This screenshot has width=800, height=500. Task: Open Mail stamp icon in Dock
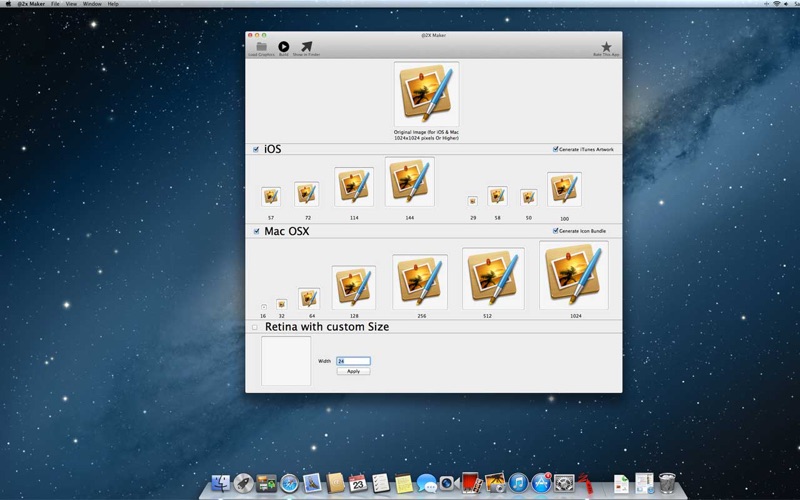312,483
